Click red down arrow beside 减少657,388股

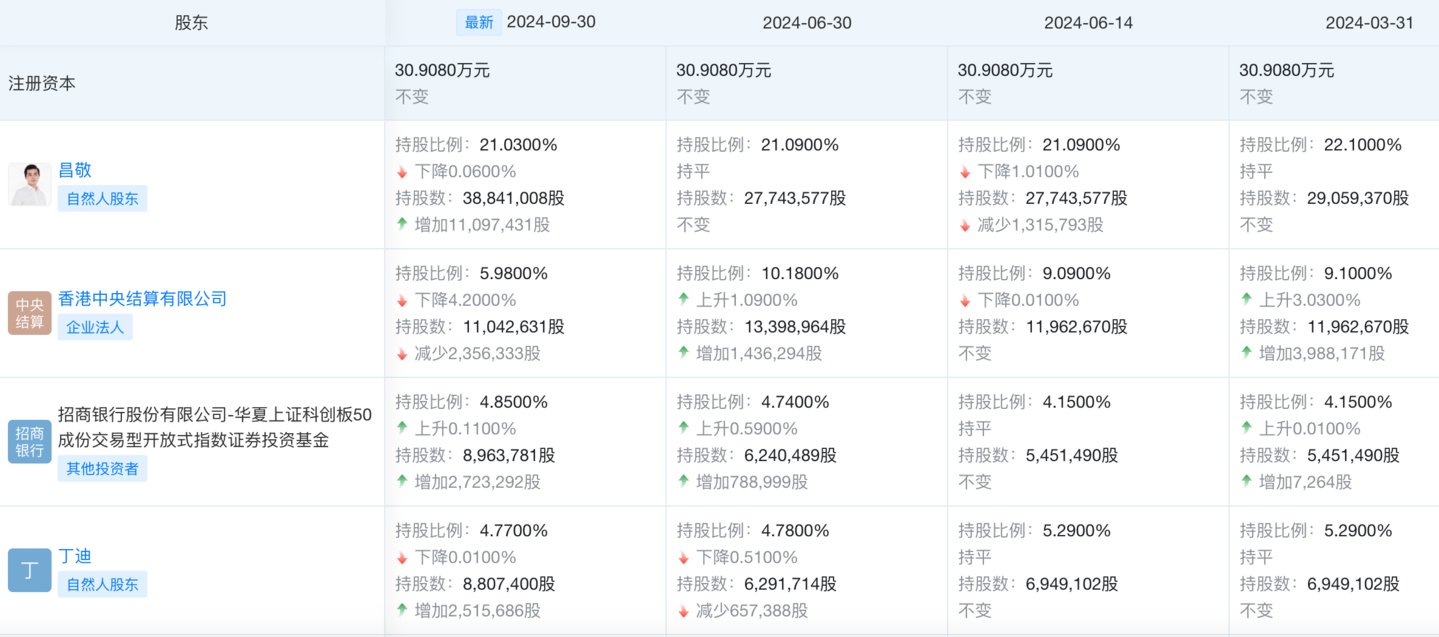pyautogui.click(x=683, y=610)
